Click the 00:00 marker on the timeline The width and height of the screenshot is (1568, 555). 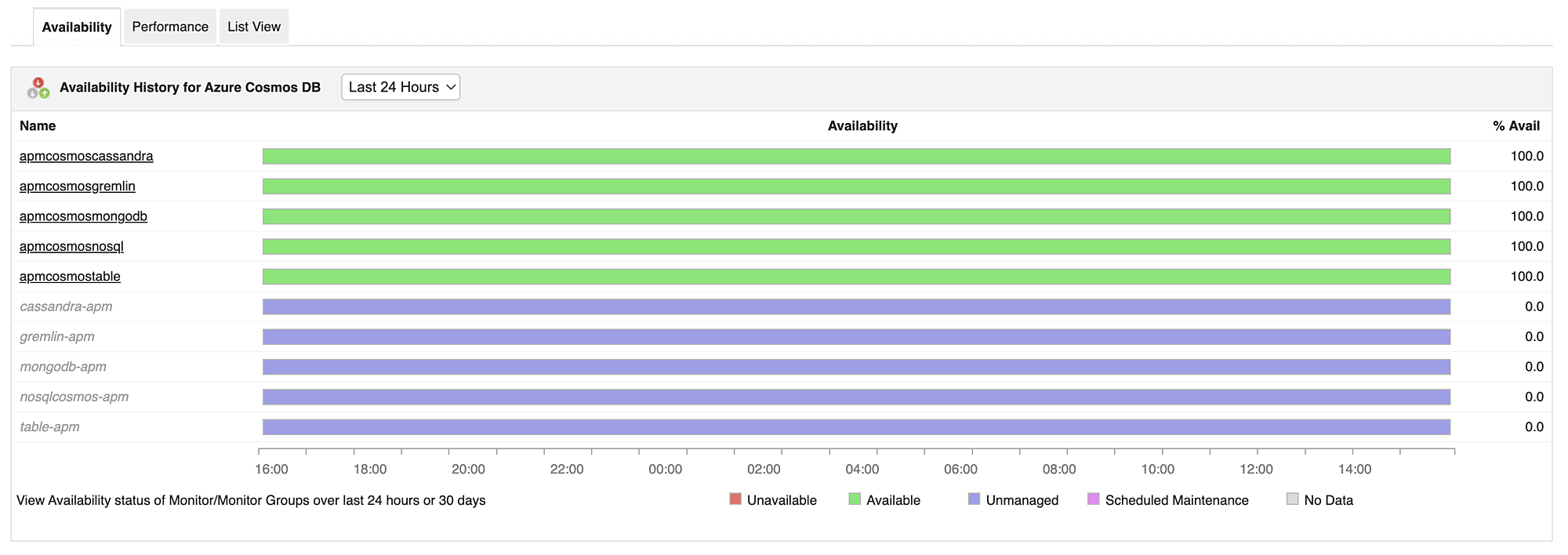(x=665, y=469)
